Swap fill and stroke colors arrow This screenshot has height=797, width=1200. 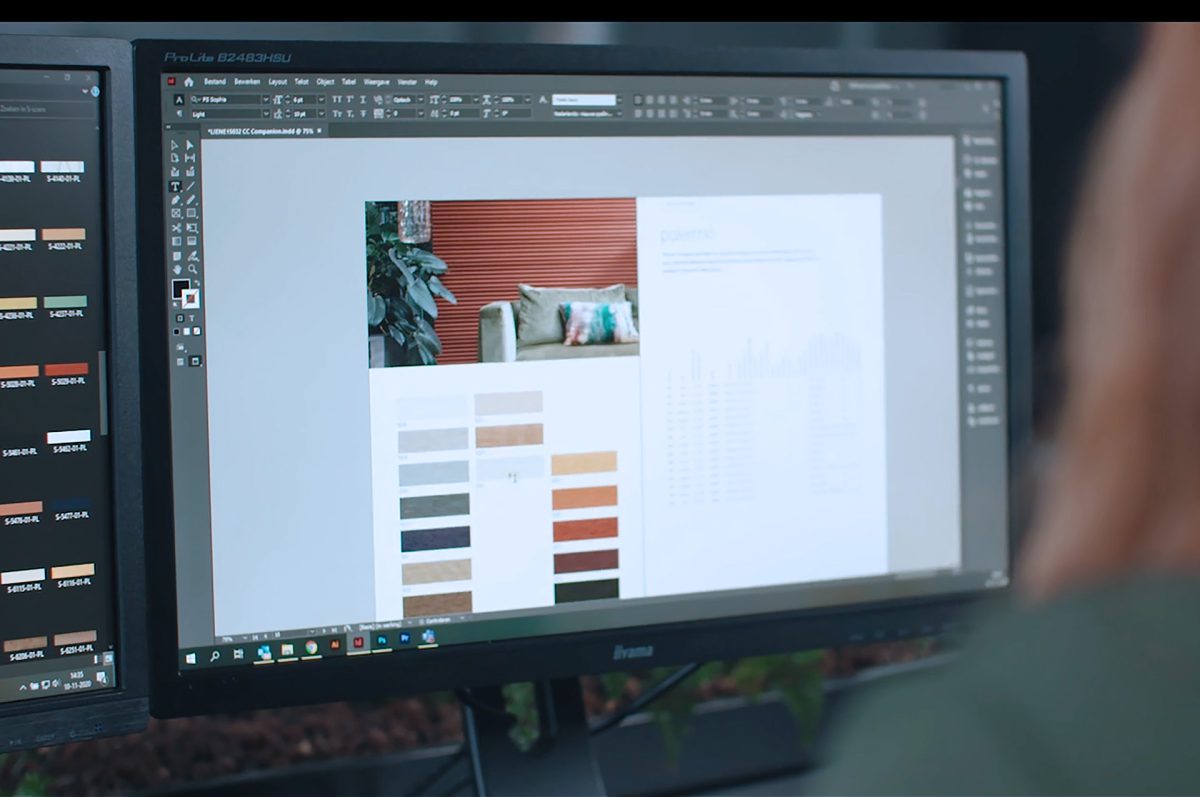point(197,283)
